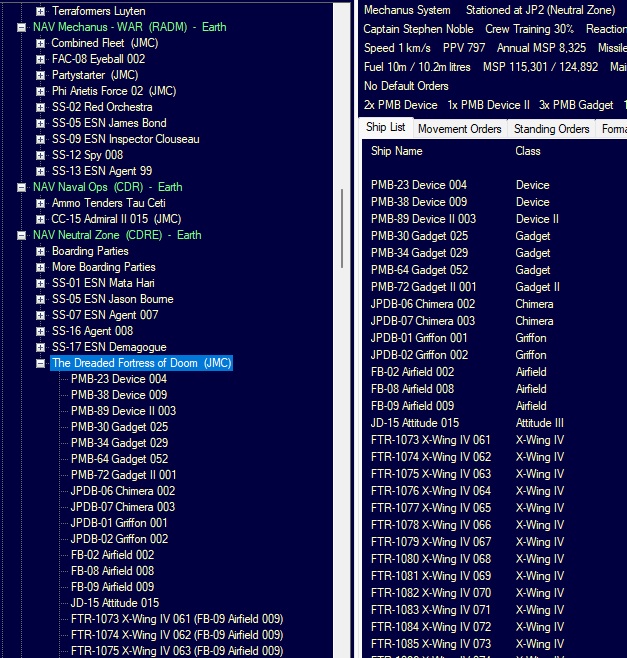Select JD-15 Attitude 015 in ship list
The image size is (627, 658).
415,423
